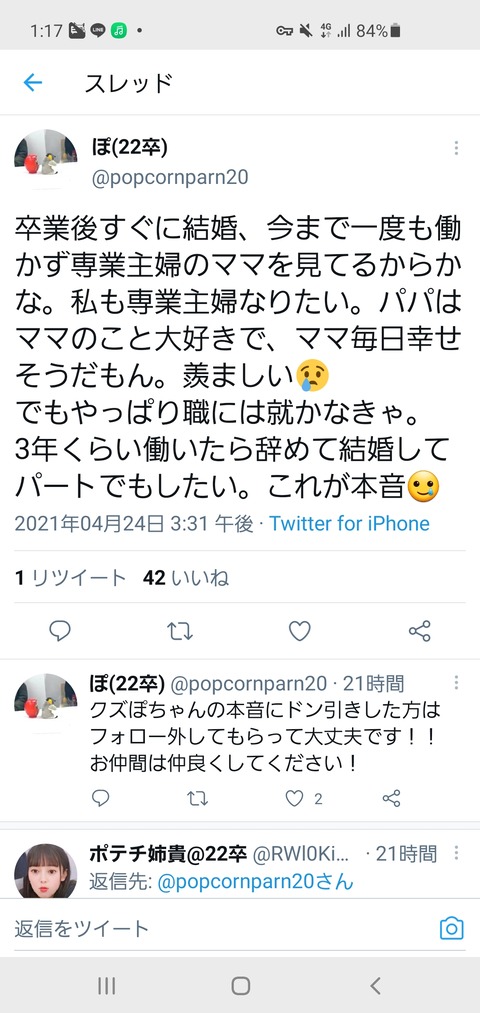Click the Twitter for iPhone link
The height and width of the screenshot is (1013, 480).
click(350, 523)
